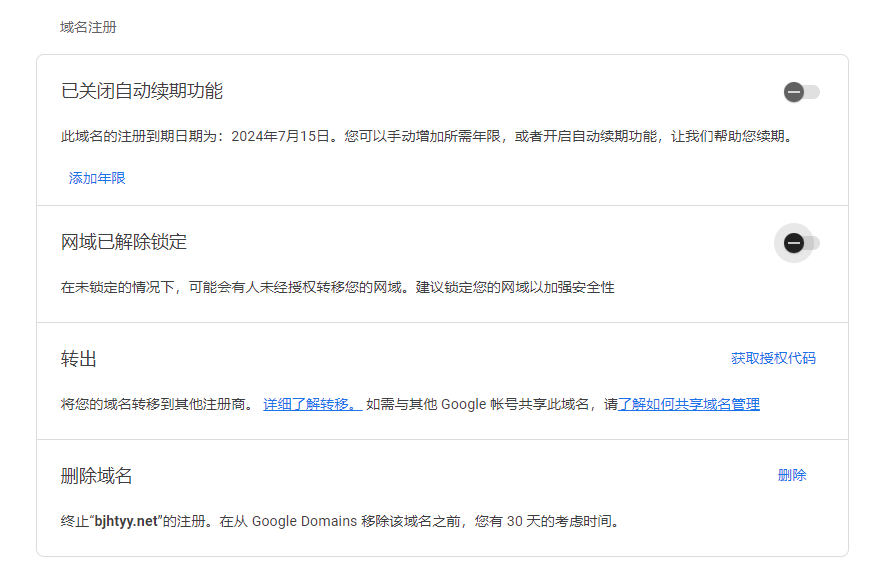Follow the 了解如何共享域名管理 link
Screen dimensions: 875x574
688,404
